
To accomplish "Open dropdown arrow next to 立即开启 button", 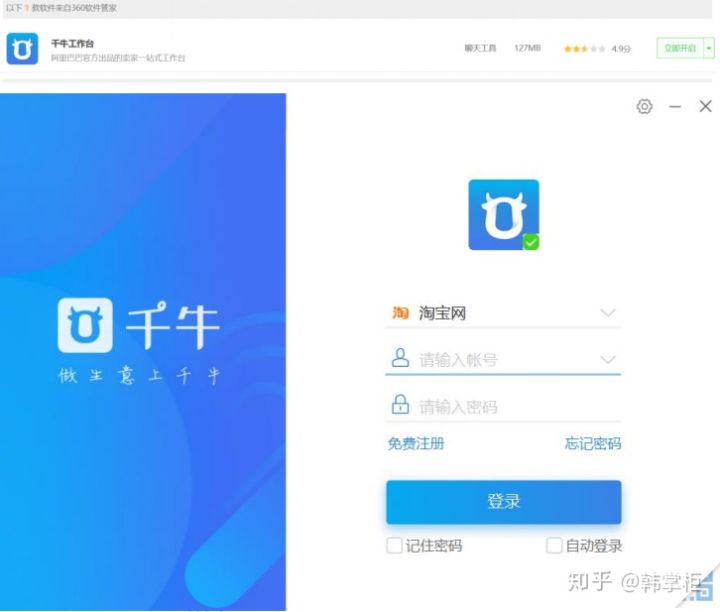I will click(x=709, y=48).
